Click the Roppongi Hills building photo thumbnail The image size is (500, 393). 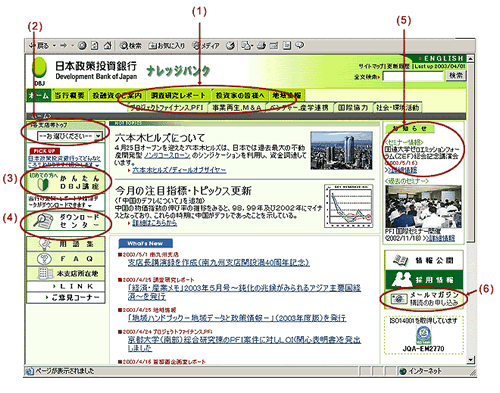341,150
